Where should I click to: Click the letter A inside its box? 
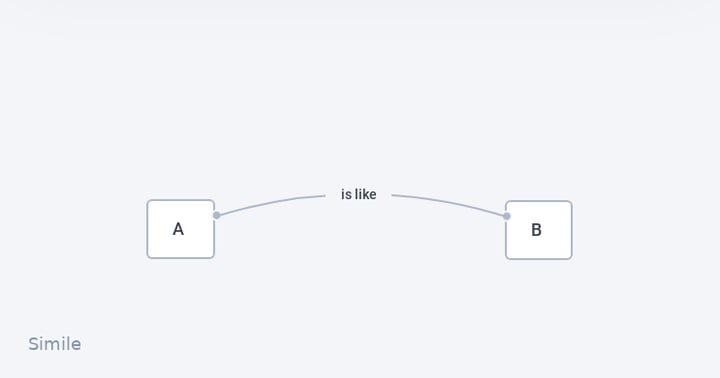tap(178, 229)
